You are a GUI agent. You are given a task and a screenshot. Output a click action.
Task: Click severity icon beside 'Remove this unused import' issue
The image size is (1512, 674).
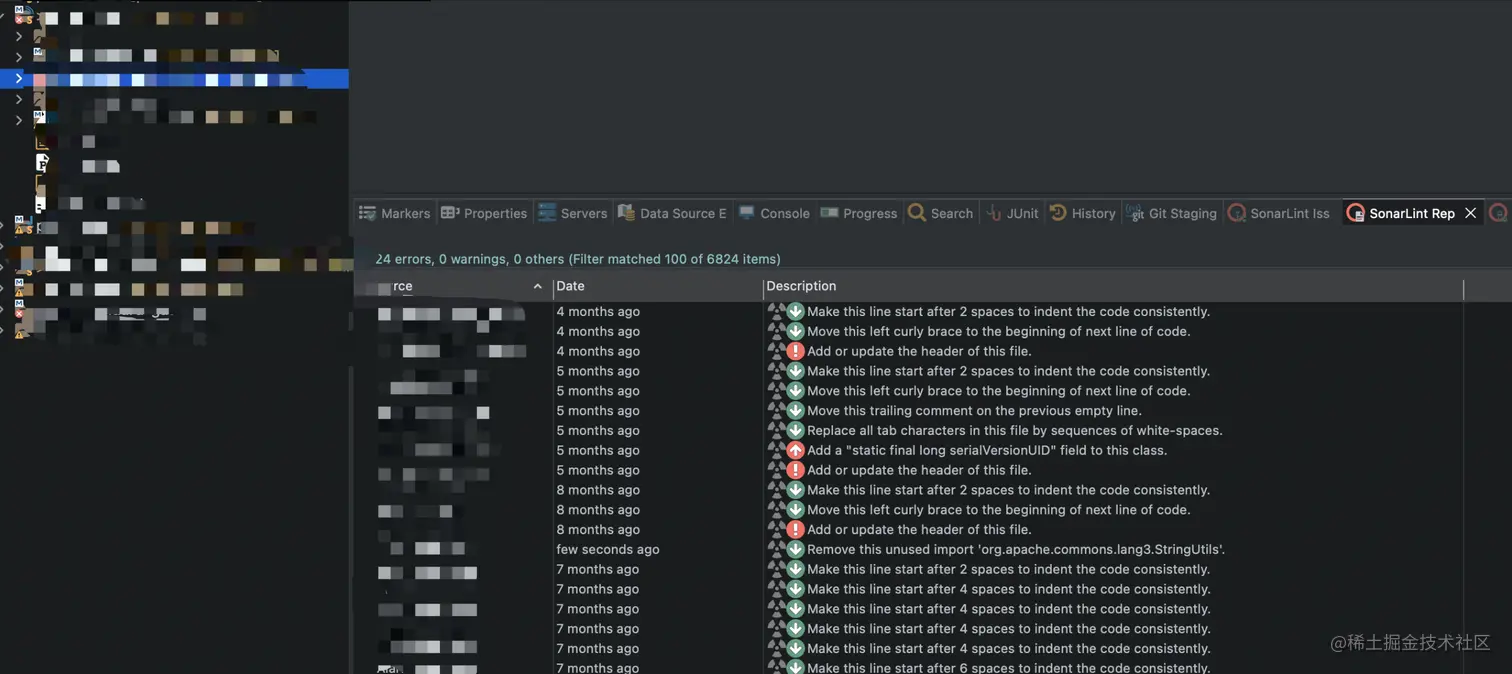795,549
